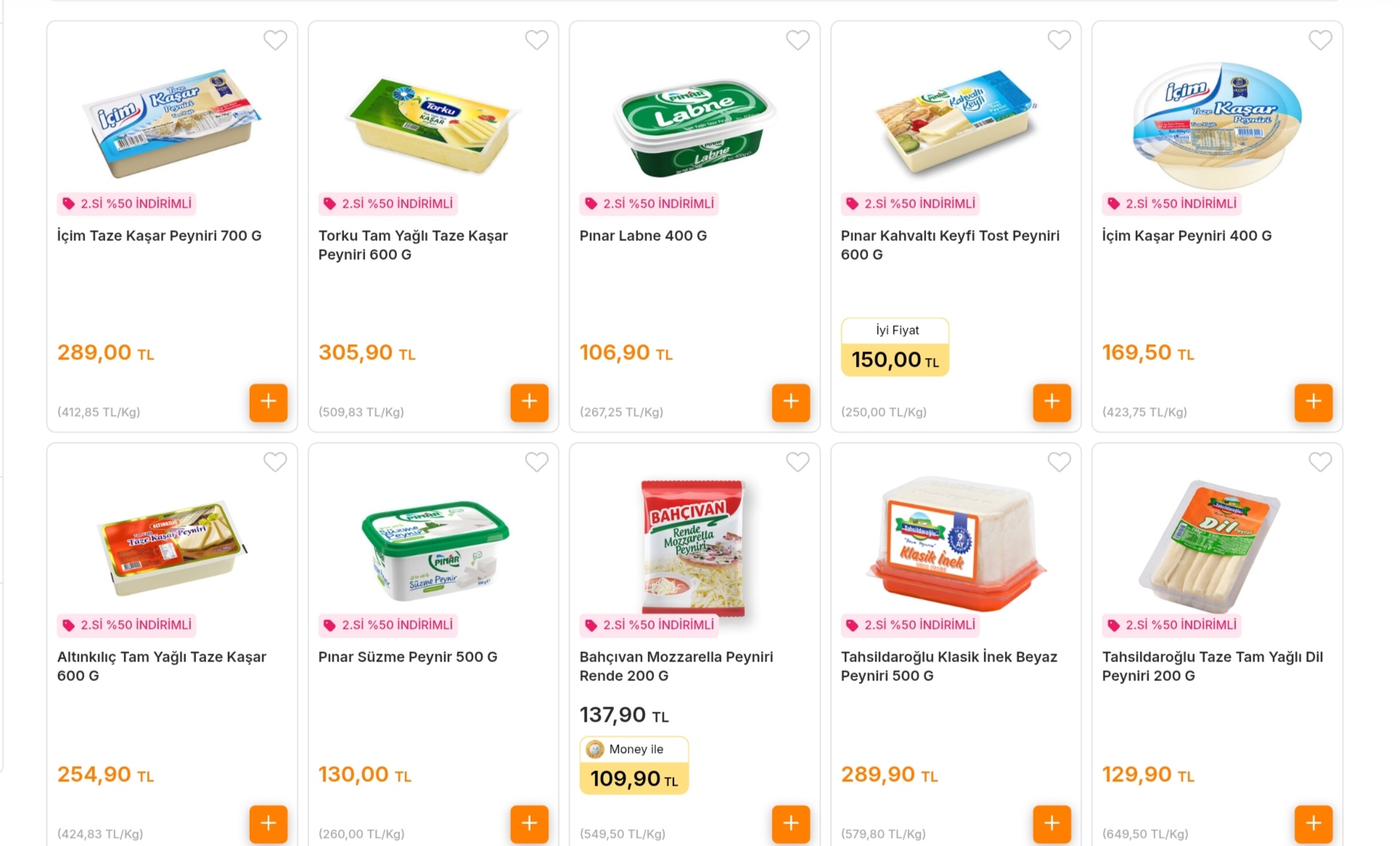
Task: Add Pınar Süzme Peynir 500 G to cart
Action: click(x=529, y=823)
